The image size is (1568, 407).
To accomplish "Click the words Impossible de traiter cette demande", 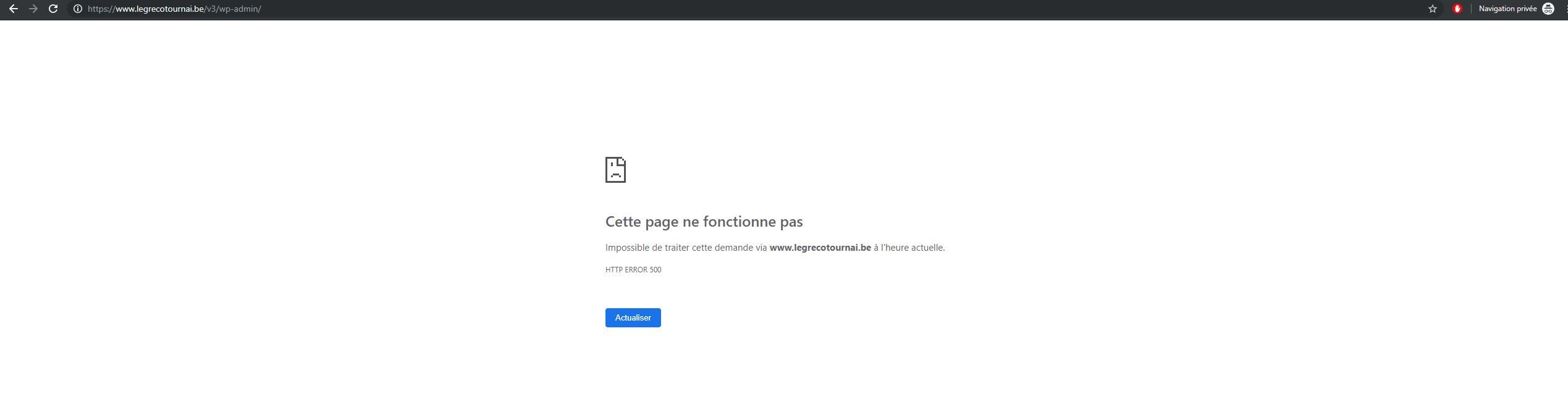I will 686,248.
